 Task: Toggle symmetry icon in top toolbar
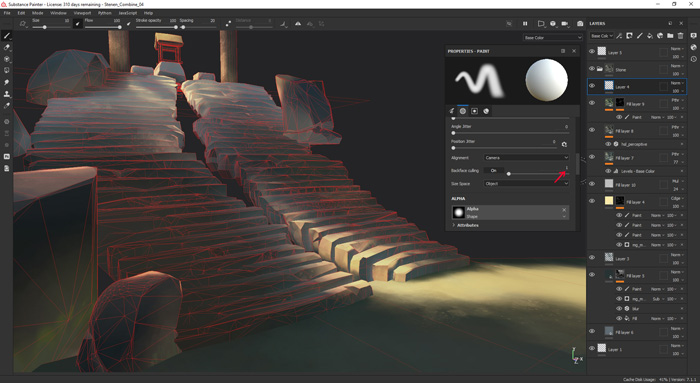click(x=298, y=24)
